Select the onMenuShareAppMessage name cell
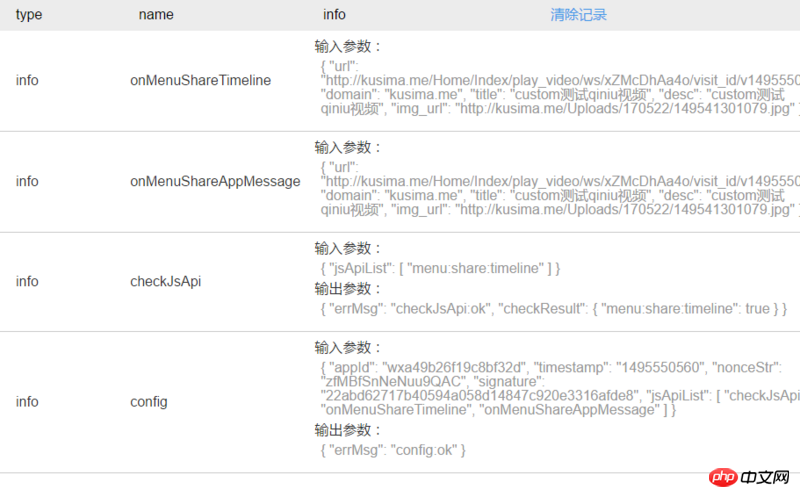 click(x=215, y=181)
